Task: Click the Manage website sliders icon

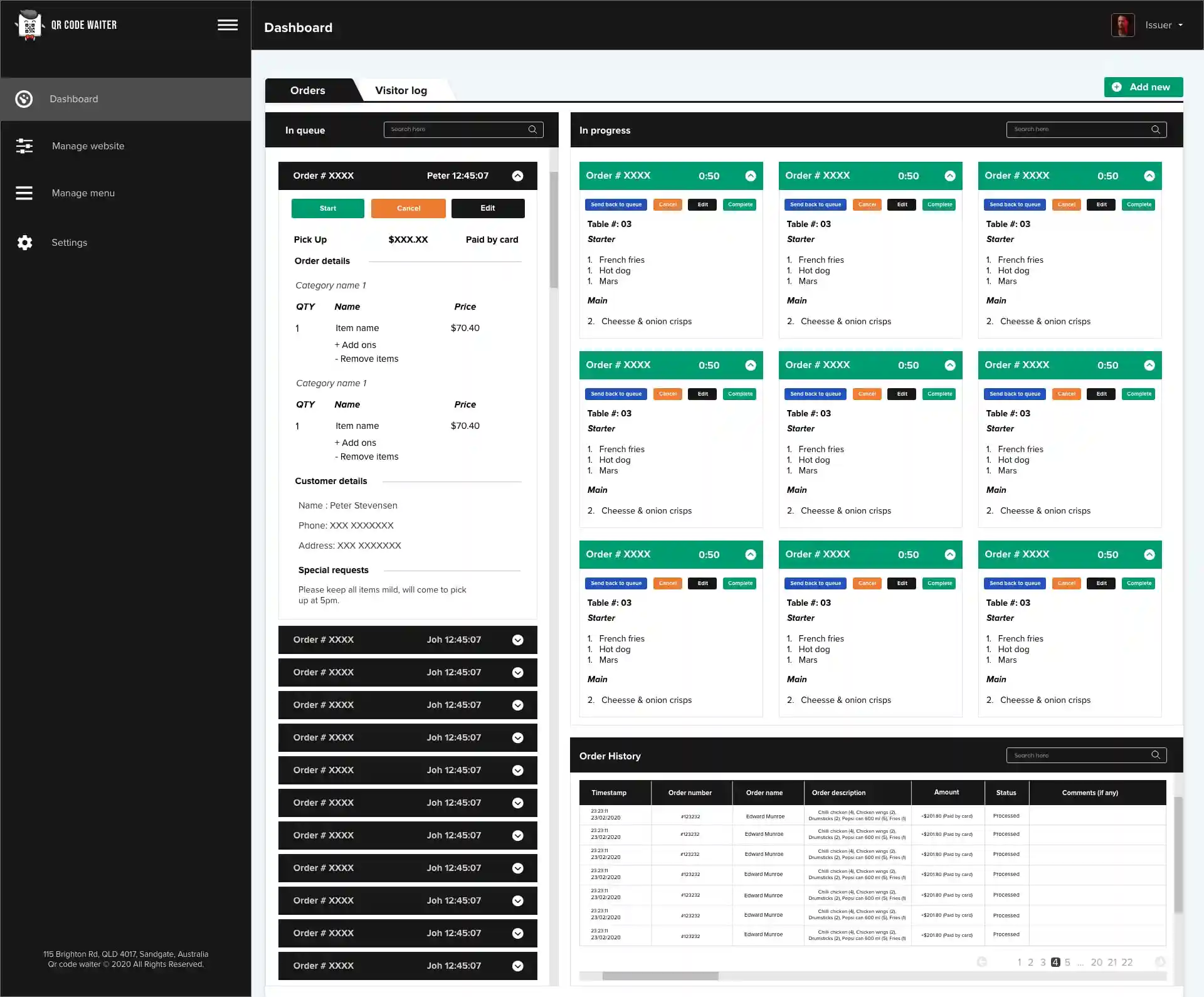Action: tap(24, 146)
